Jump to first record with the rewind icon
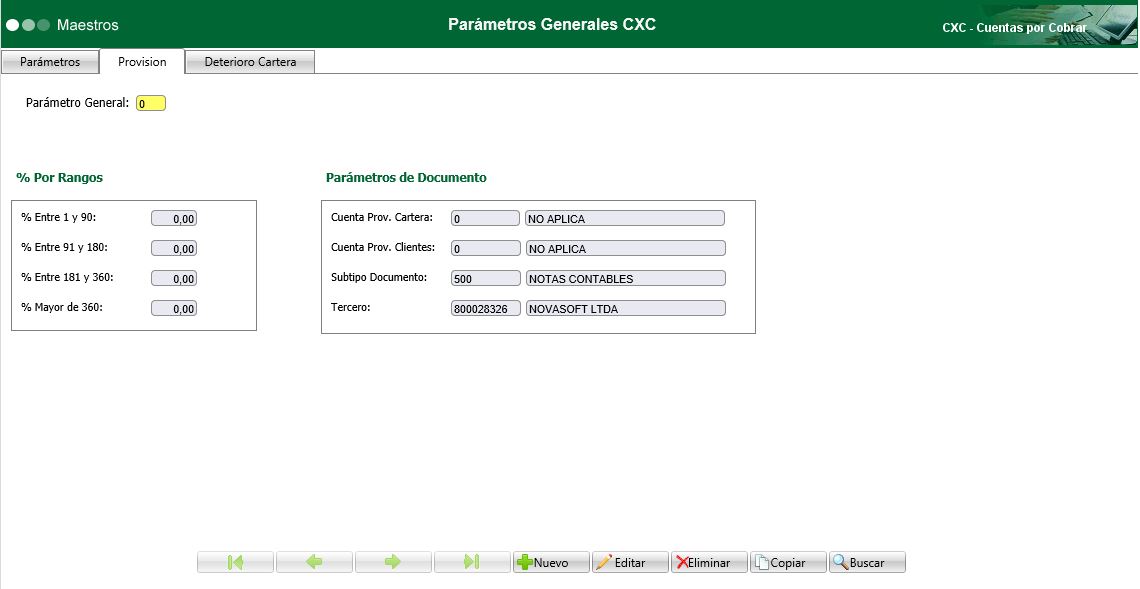Viewport: 1140px width, 589px height. (x=235, y=561)
